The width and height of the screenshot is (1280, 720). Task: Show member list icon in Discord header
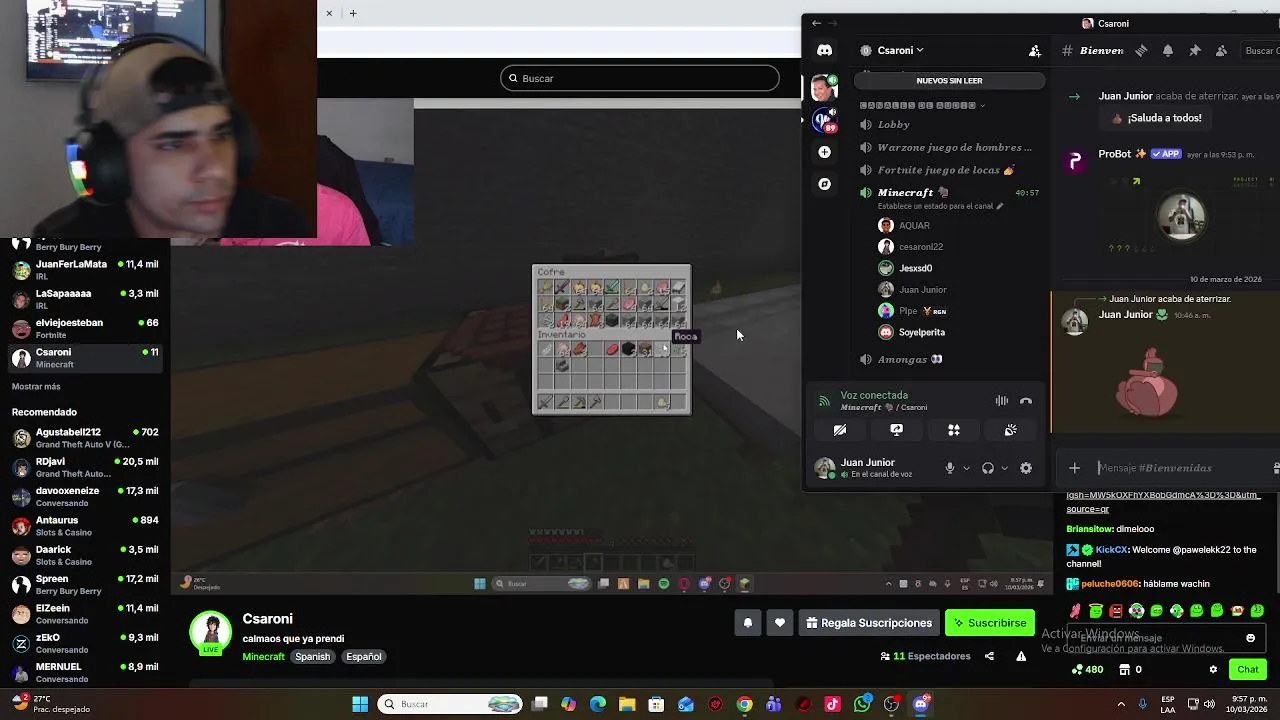point(1221,50)
